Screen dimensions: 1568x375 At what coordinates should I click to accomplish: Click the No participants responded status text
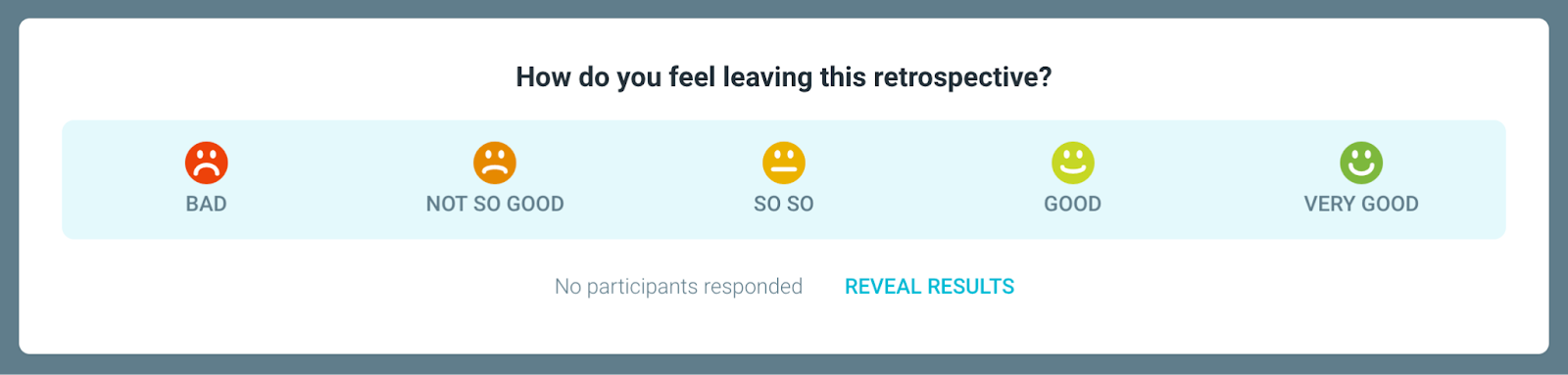[x=678, y=287]
